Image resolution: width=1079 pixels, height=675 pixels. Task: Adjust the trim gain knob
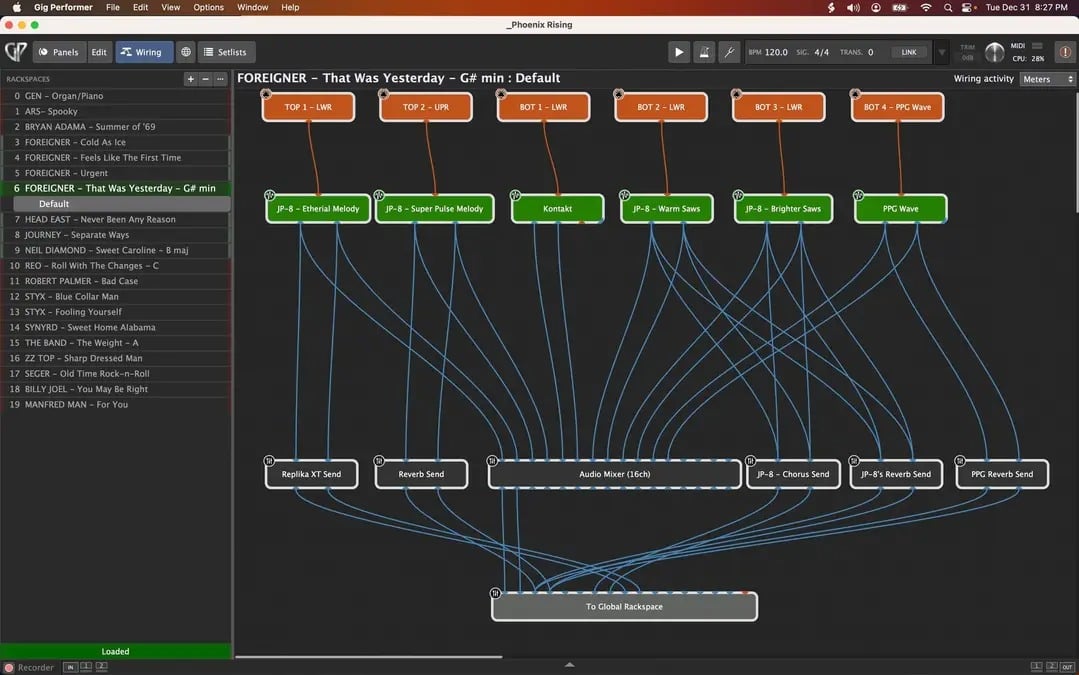[x=994, y=52]
